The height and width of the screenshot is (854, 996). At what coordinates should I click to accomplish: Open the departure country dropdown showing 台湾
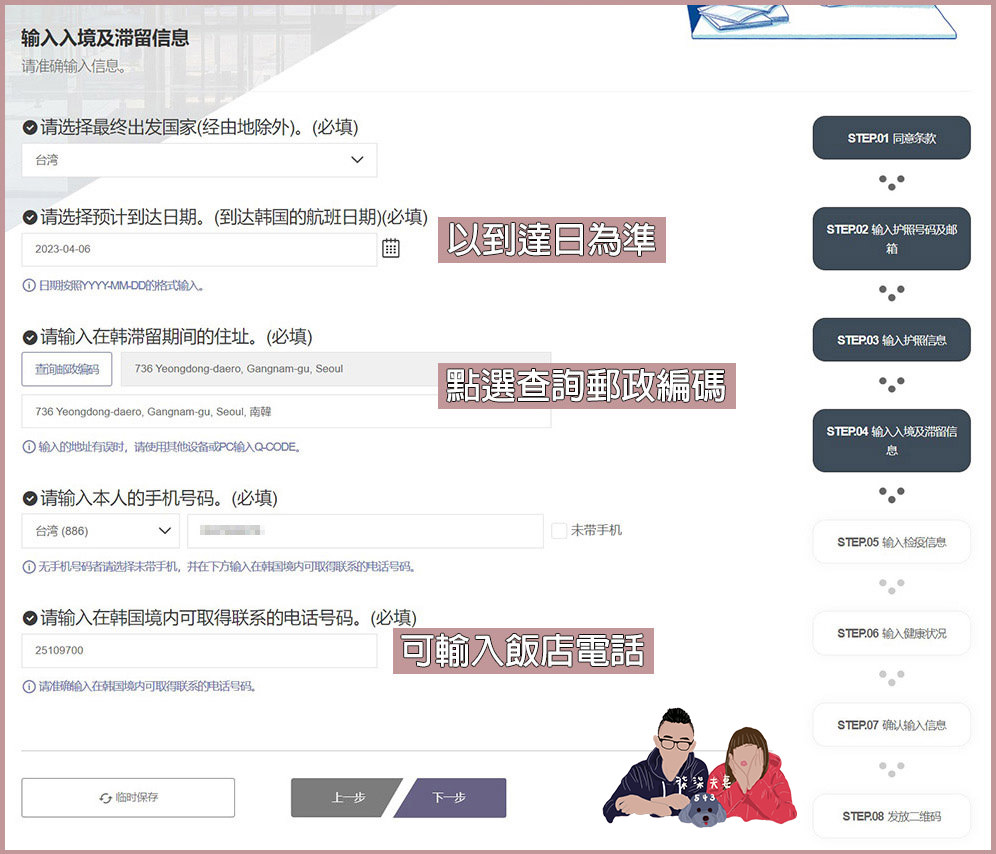[199, 160]
